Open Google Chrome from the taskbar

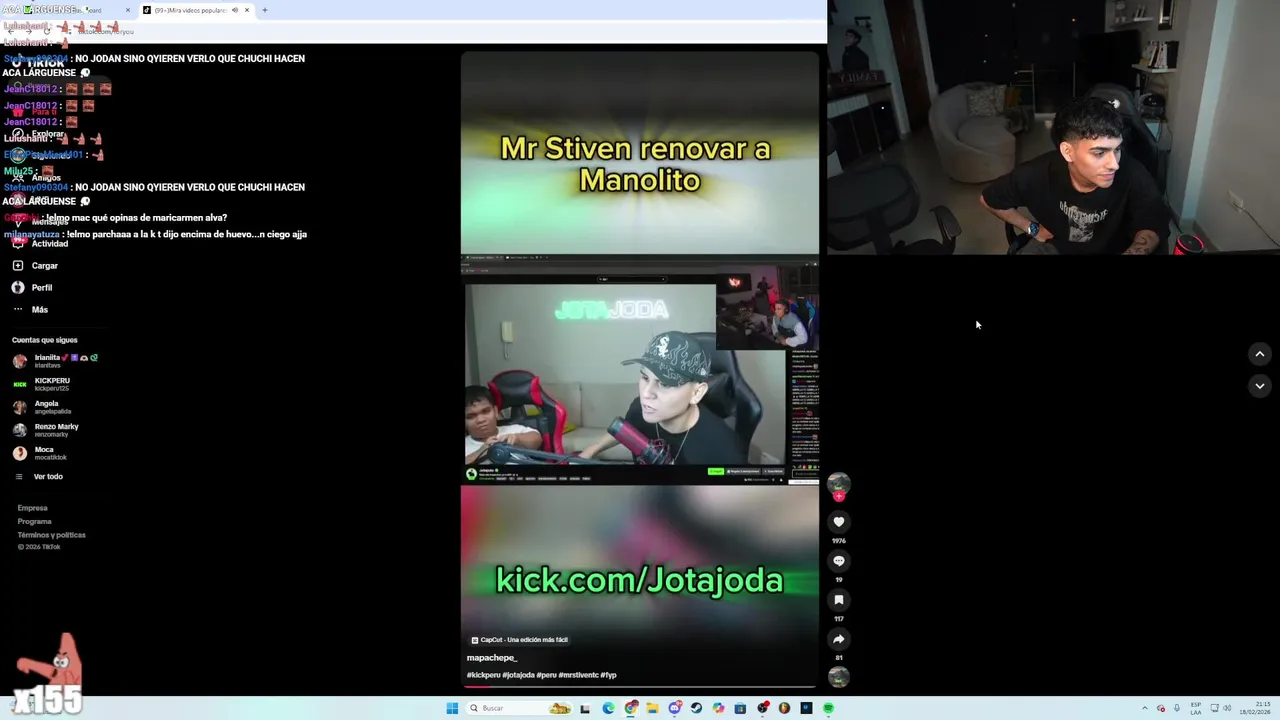coord(631,708)
